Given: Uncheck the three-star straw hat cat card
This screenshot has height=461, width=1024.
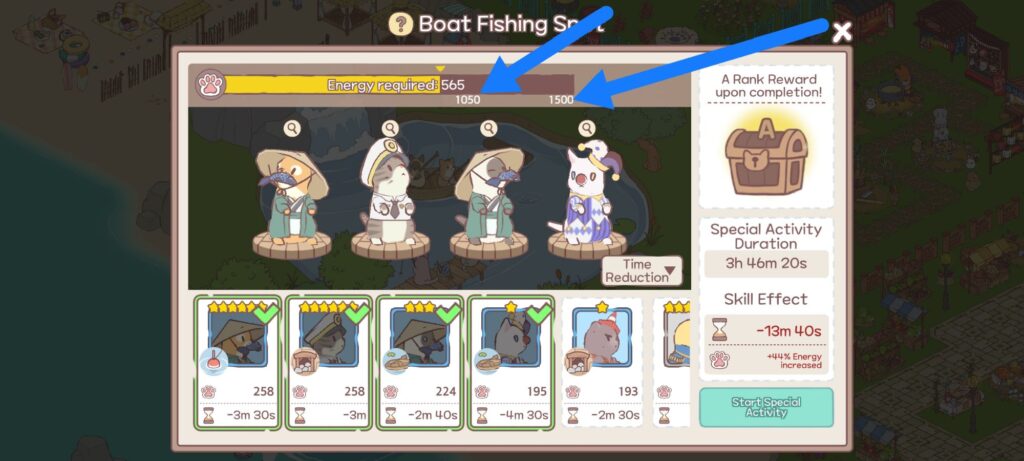Looking at the screenshot, I should [x=420, y=362].
